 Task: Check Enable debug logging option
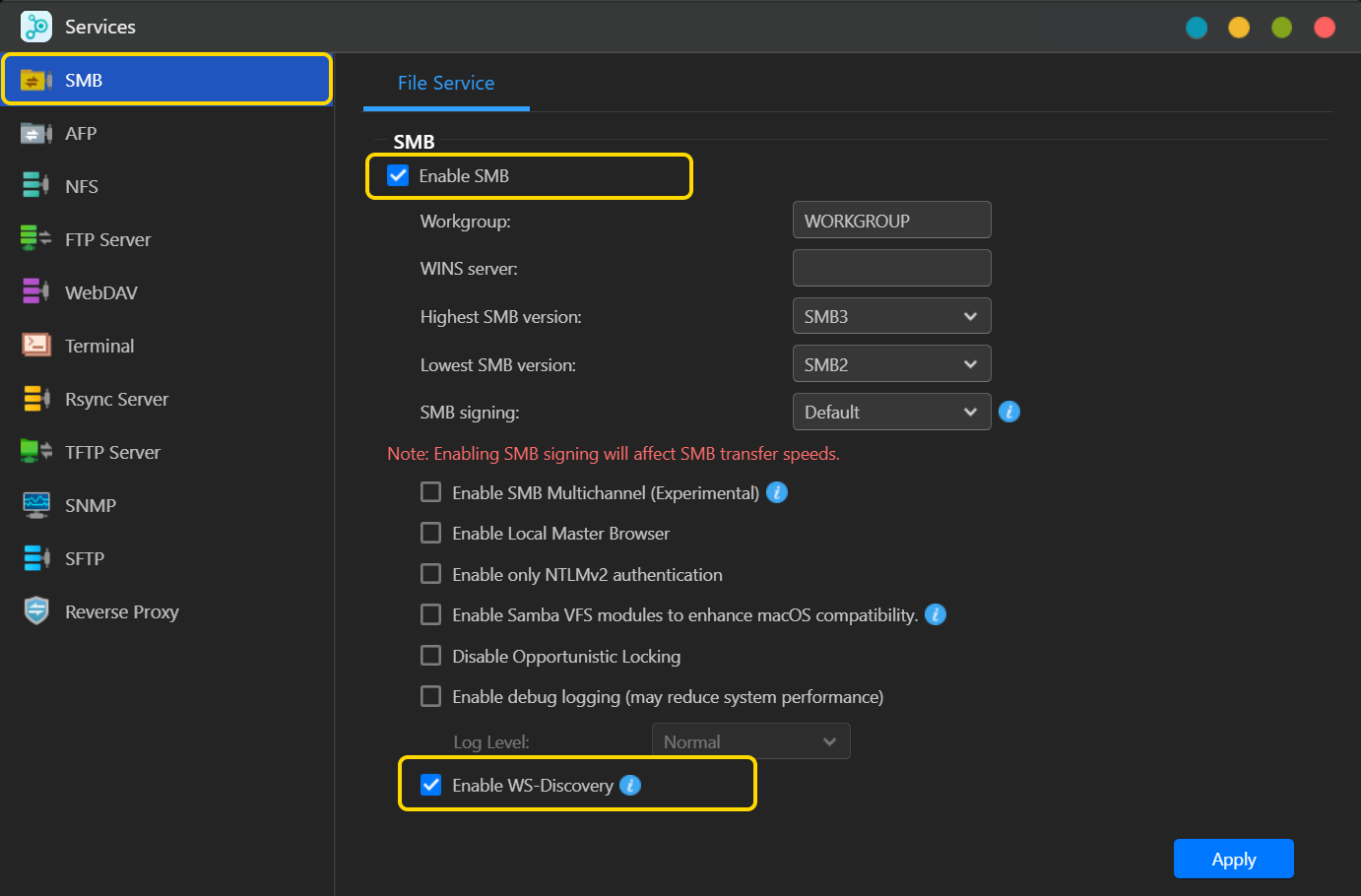point(430,696)
